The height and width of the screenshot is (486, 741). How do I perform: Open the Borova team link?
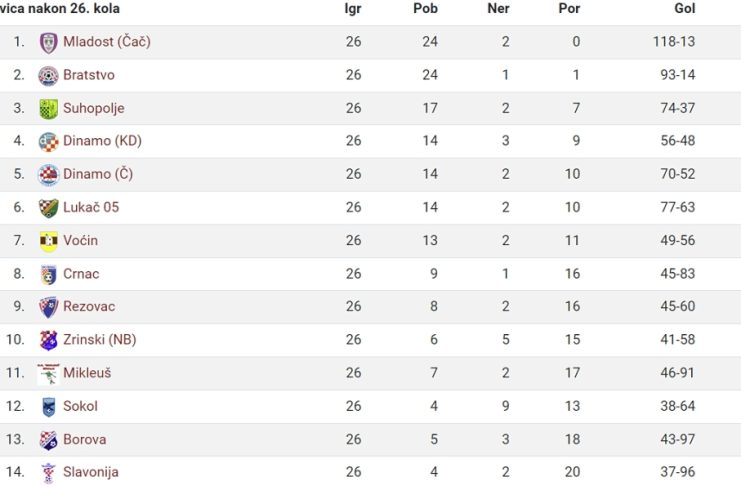click(x=85, y=439)
